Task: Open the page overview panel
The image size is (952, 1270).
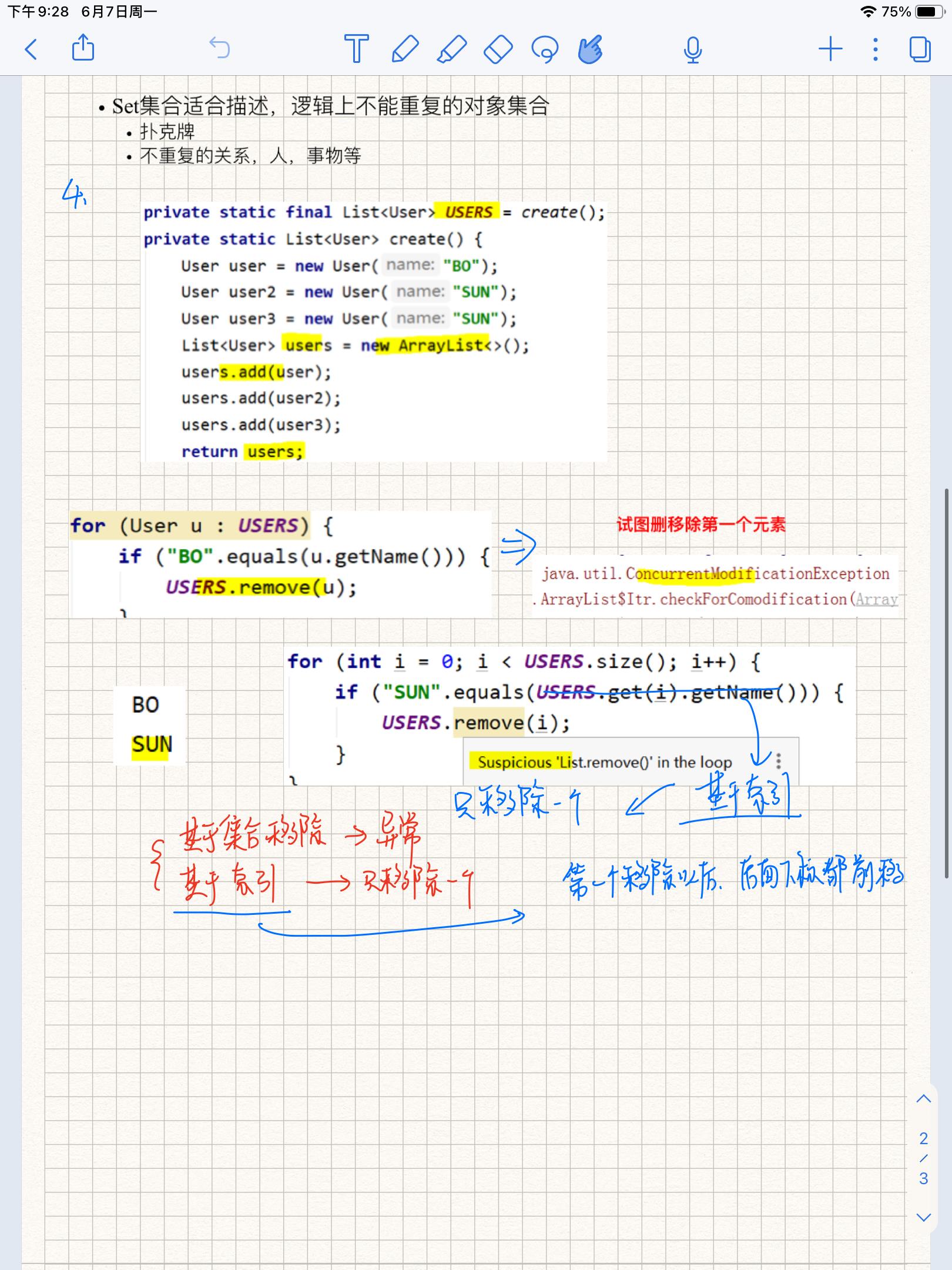Action: pos(920,49)
